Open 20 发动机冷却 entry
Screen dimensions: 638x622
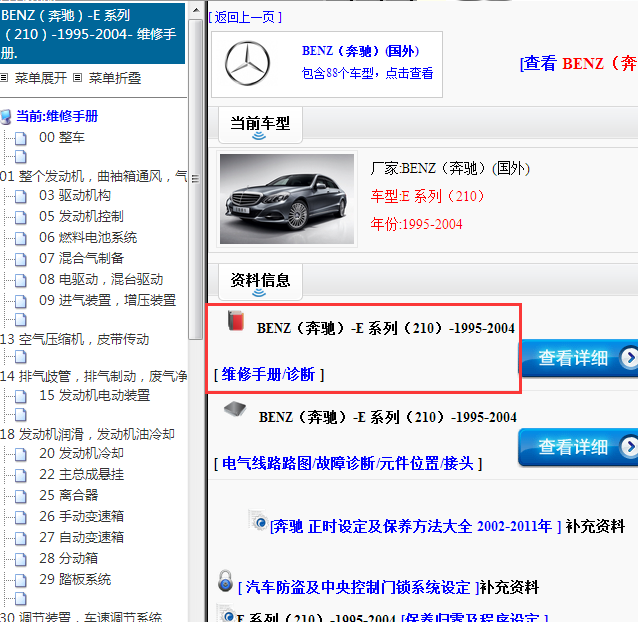[x=81, y=454]
